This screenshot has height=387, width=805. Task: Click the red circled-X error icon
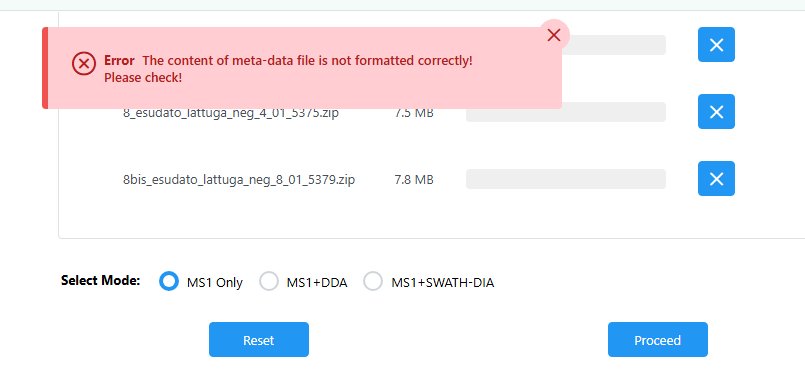[x=84, y=64]
